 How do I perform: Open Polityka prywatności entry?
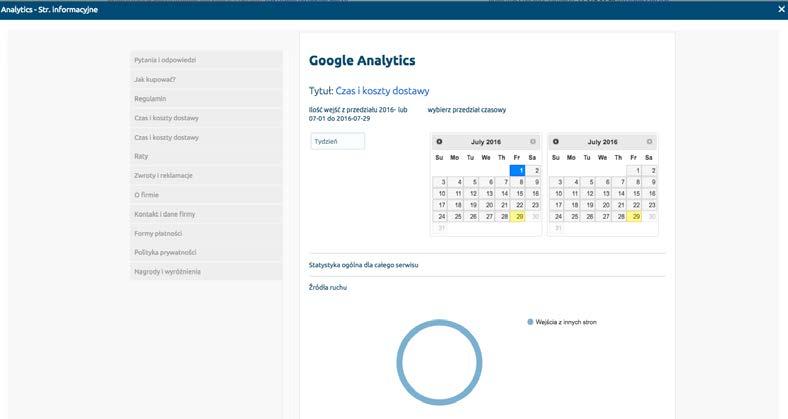coord(206,252)
